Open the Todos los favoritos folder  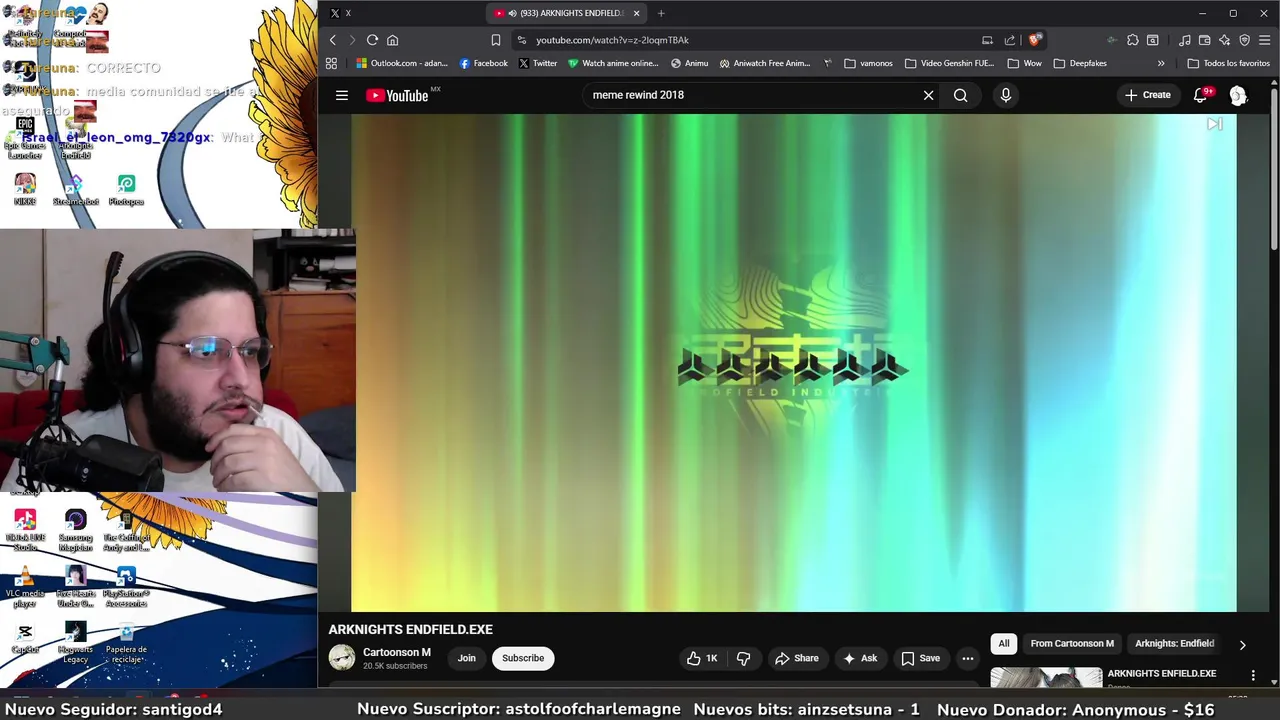pos(1229,63)
